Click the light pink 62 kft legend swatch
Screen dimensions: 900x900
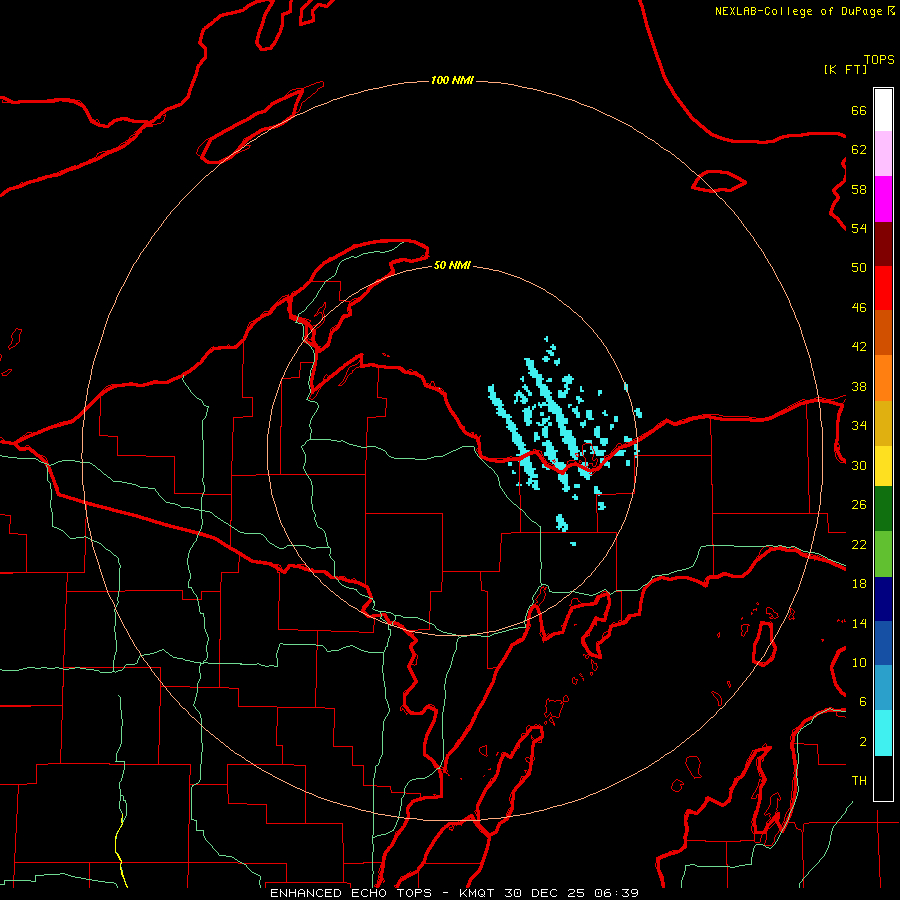point(883,154)
